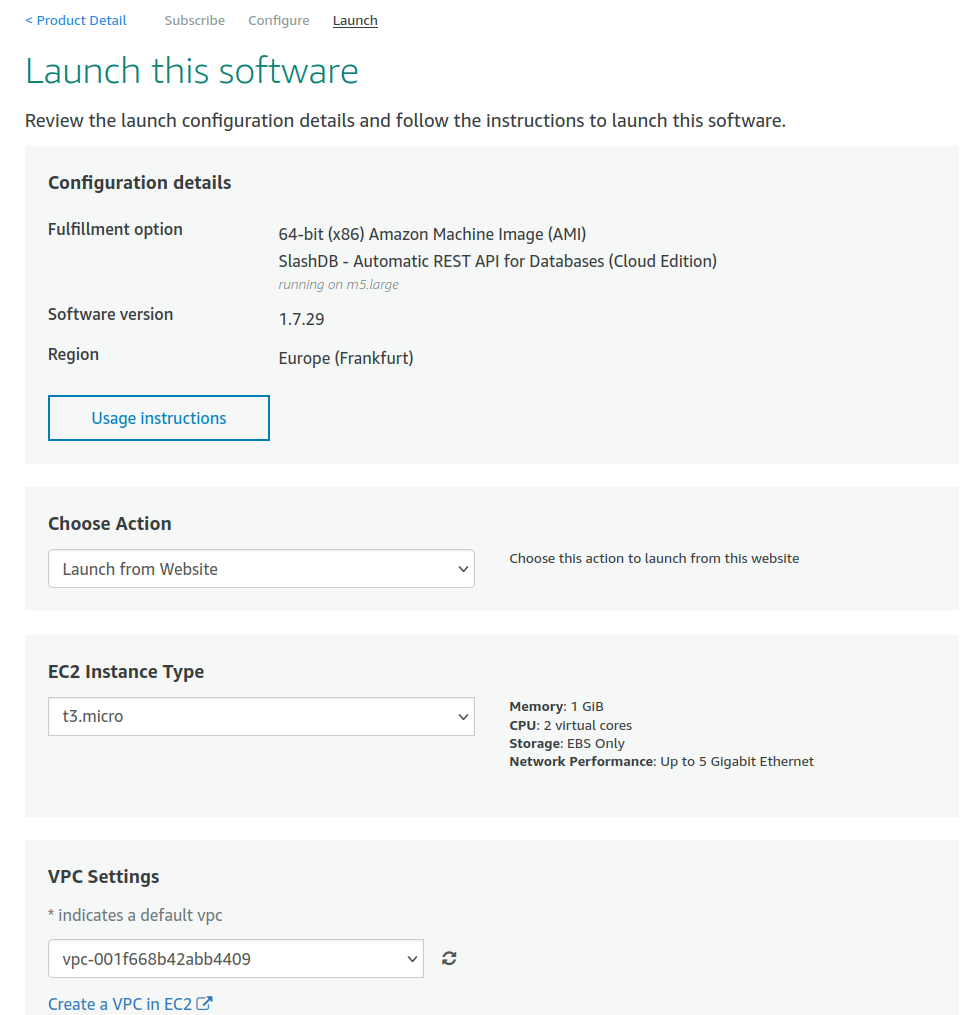970x1015 pixels.
Task: Click the Memory: 1 GiB spec line
Action: [556, 707]
